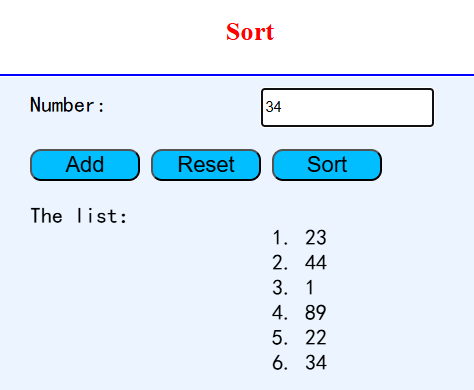Image resolution: width=474 pixels, height=390 pixels.
Task: Click the list ordinal marker '2.'
Action: (280, 262)
